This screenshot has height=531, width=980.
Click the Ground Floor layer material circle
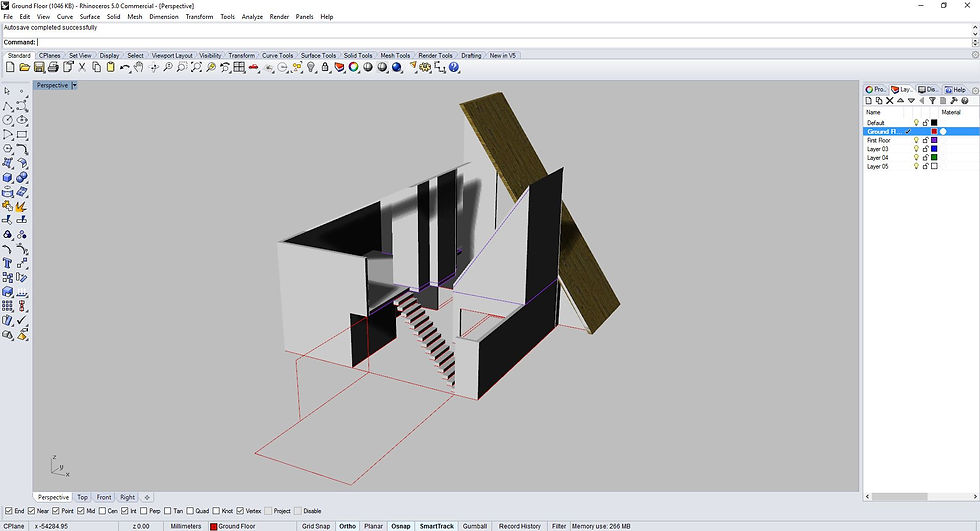coord(943,131)
